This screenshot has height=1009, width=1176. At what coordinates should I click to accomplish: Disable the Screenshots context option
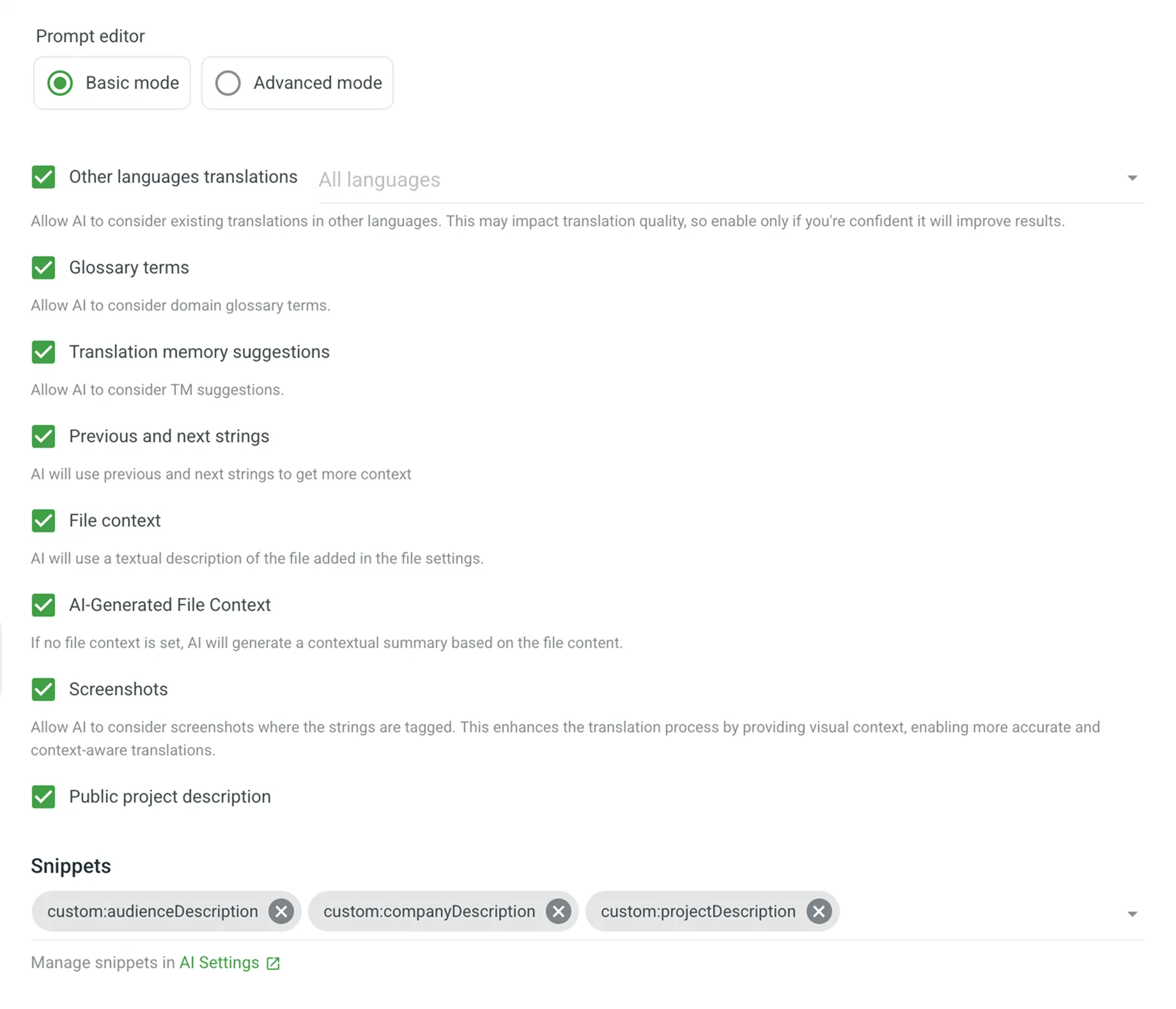pyautogui.click(x=43, y=689)
